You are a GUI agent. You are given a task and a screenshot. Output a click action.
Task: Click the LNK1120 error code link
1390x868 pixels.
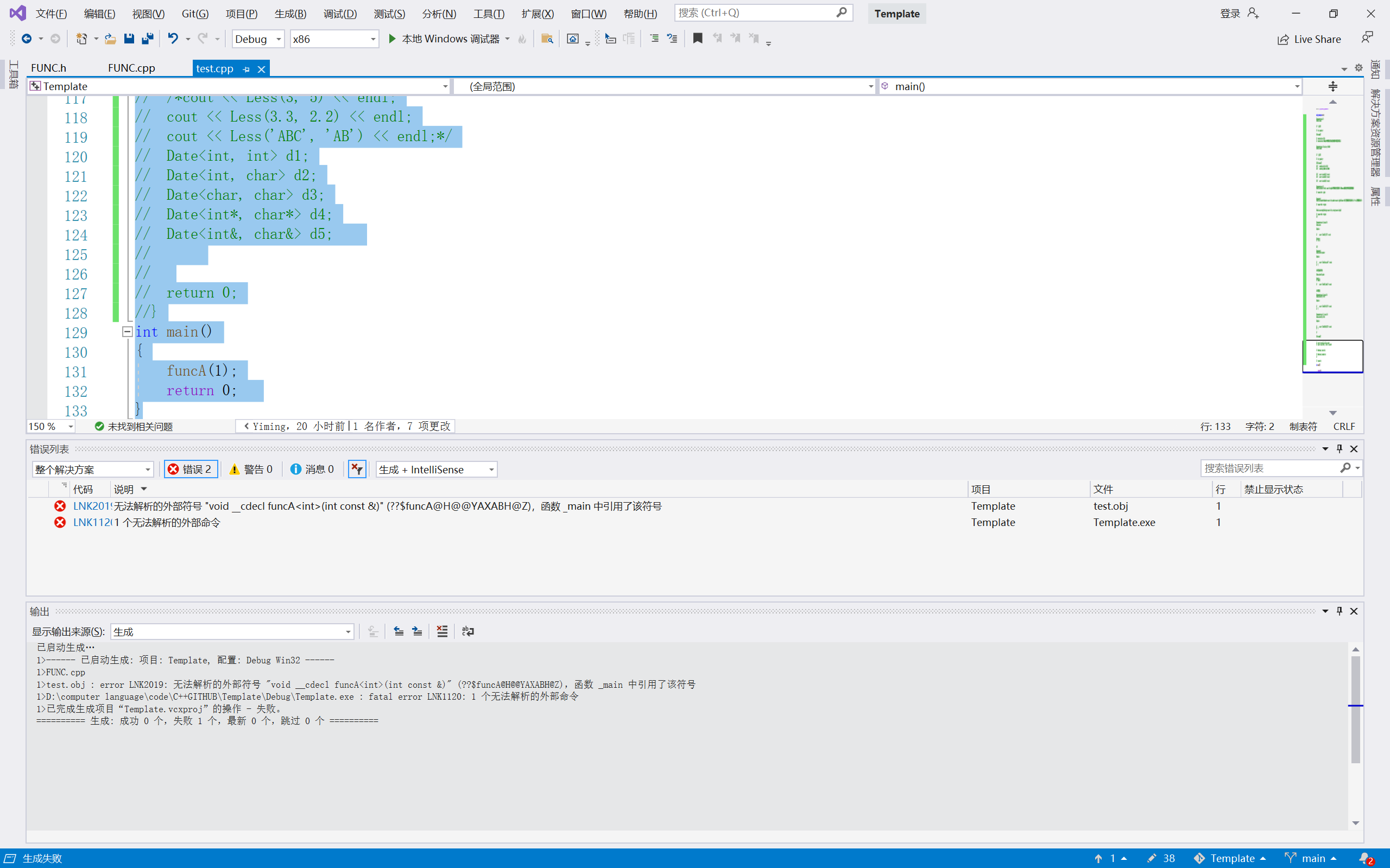coord(92,522)
